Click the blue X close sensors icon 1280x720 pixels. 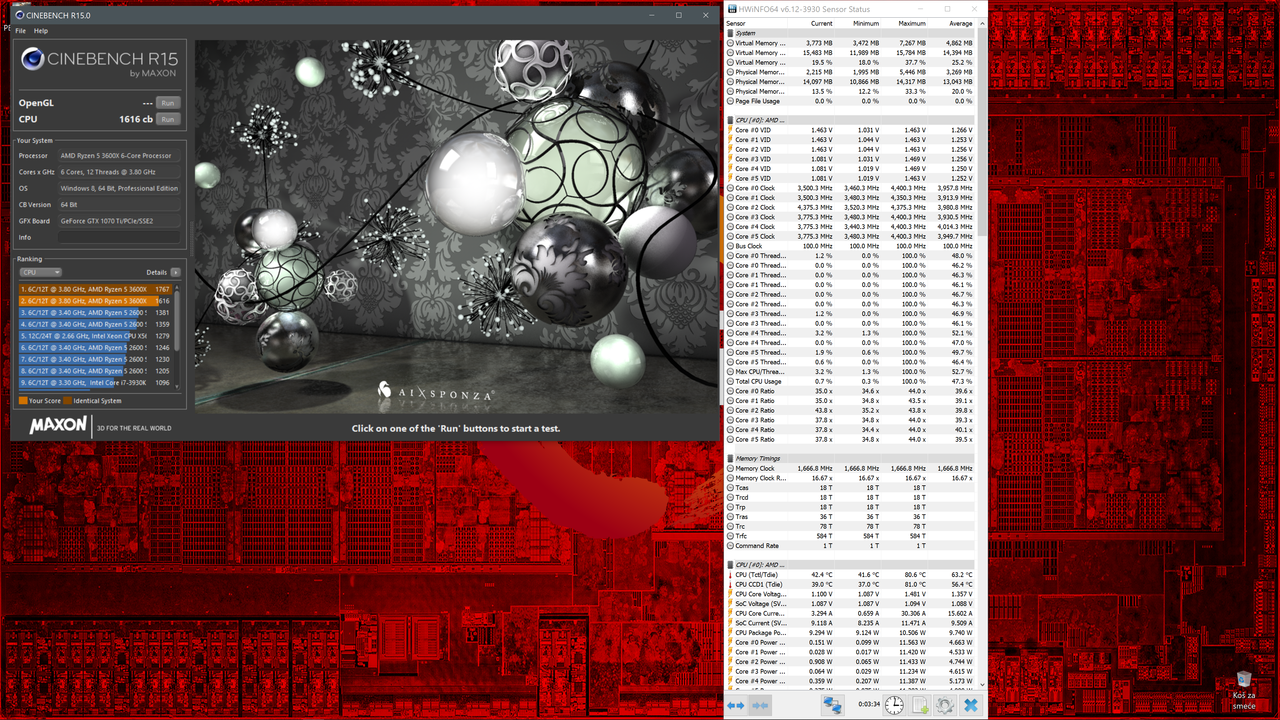pos(970,705)
